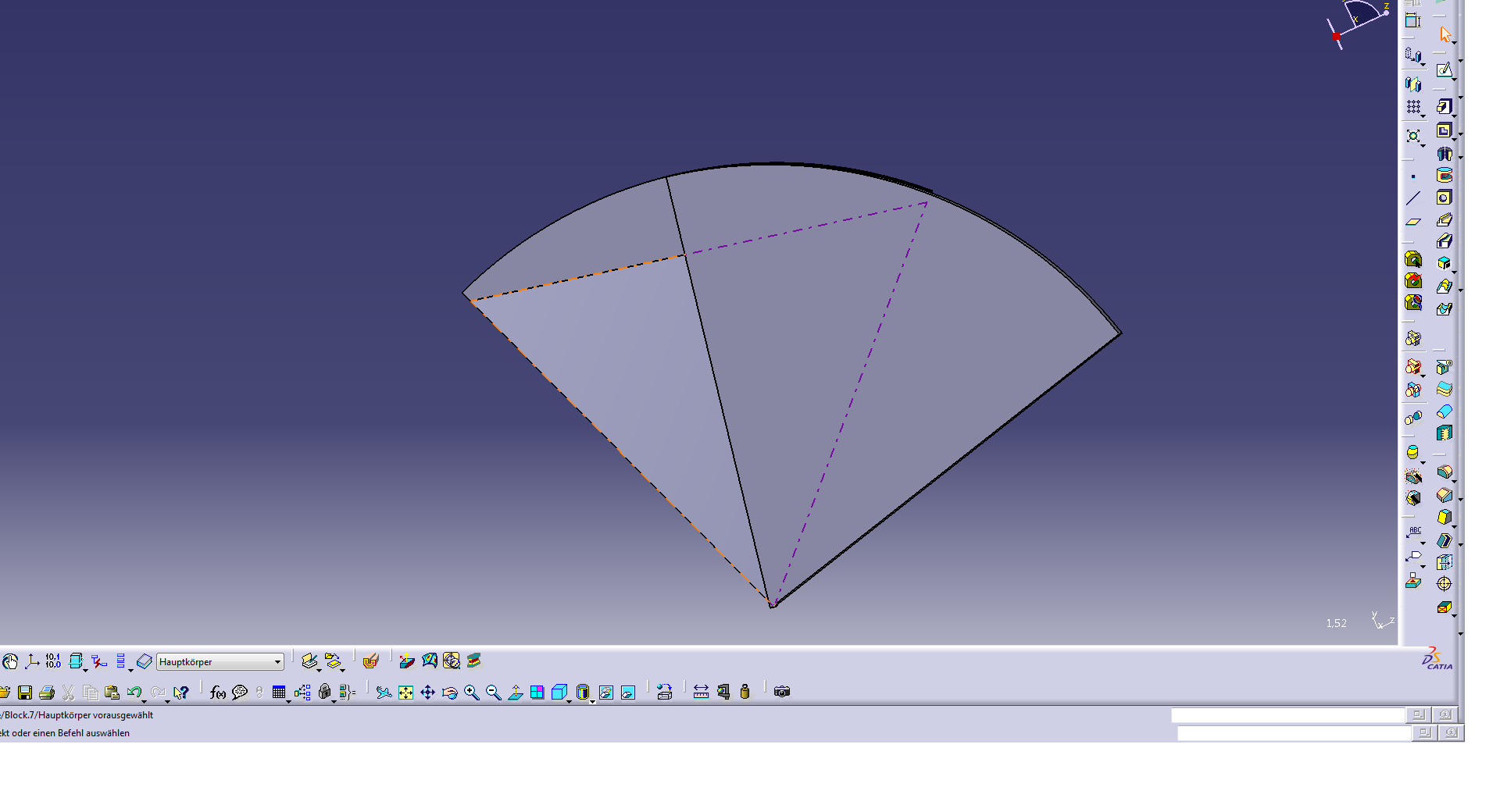This screenshot has width=1500, height=812.
Task: Activate the Pad (Block) tool
Action: point(1444,106)
